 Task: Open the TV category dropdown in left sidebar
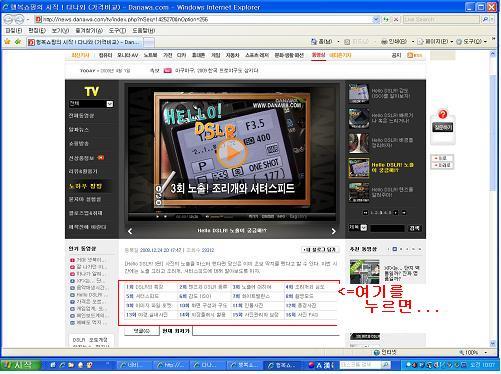110,104
